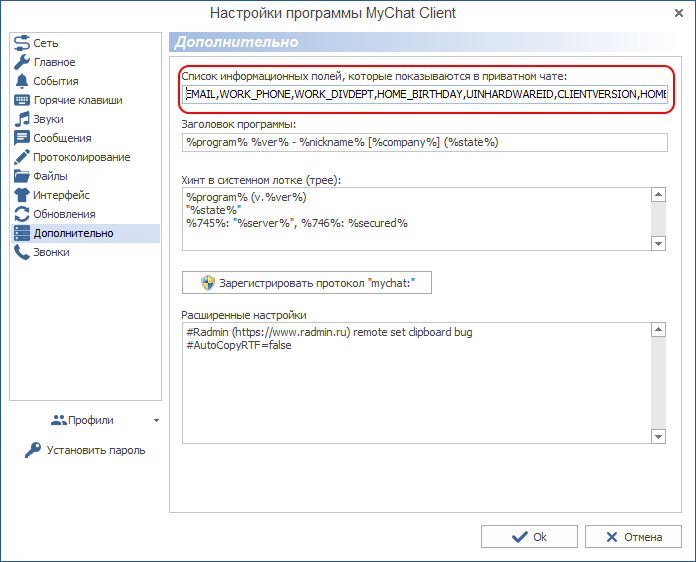
Task: Select the Дополнительно section in sidebar
Action: (73, 233)
